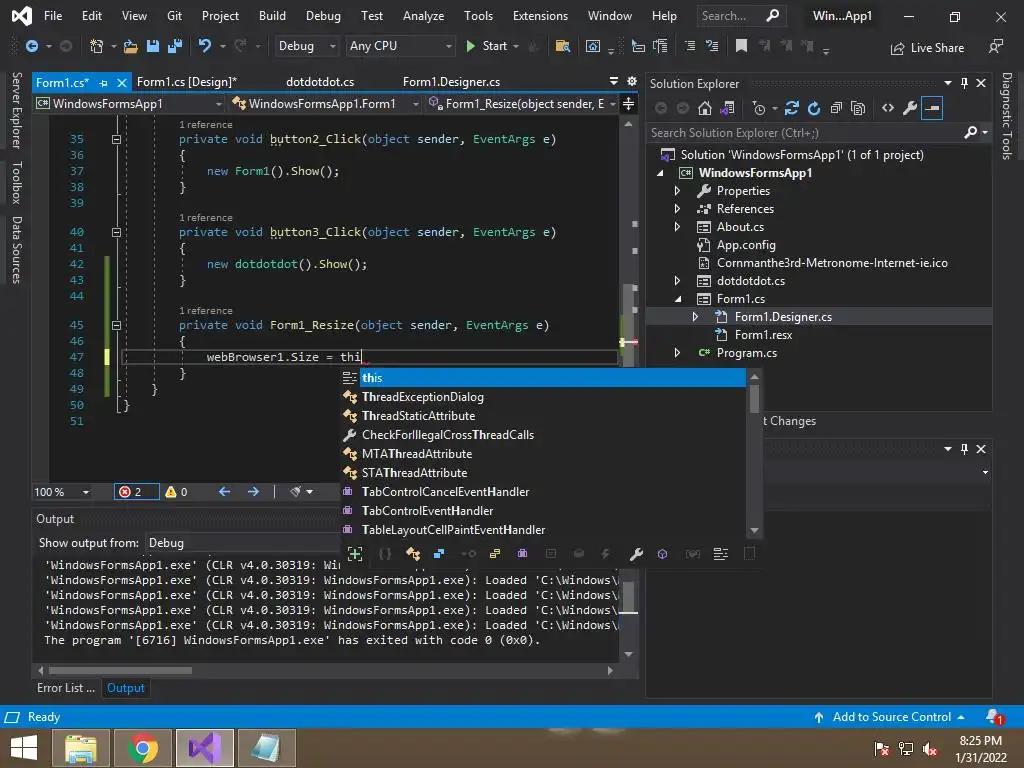Screen dimensions: 1024x768
Task: Toggle the IntelliSense snippets filter checkbox
Action: [749, 554]
